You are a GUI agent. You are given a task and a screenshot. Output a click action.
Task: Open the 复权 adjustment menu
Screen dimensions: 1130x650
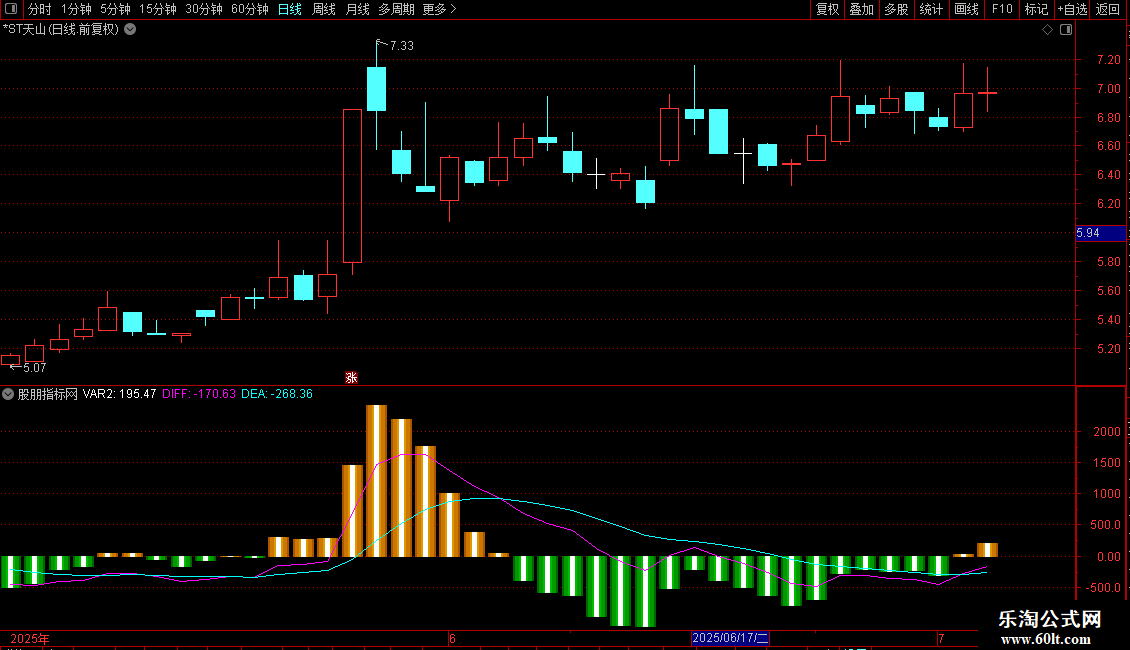point(827,9)
